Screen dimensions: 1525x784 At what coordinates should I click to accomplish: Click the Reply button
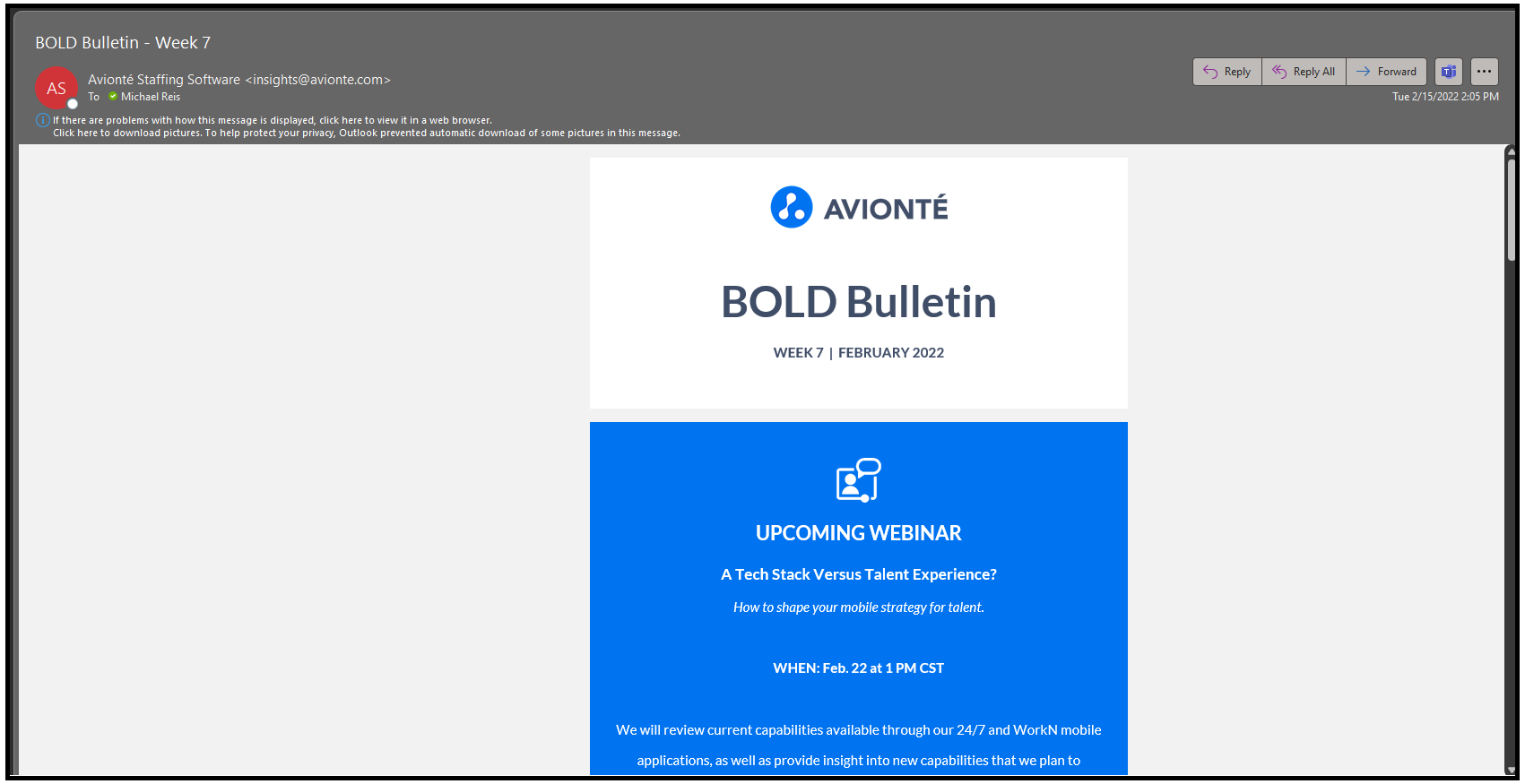(1226, 72)
